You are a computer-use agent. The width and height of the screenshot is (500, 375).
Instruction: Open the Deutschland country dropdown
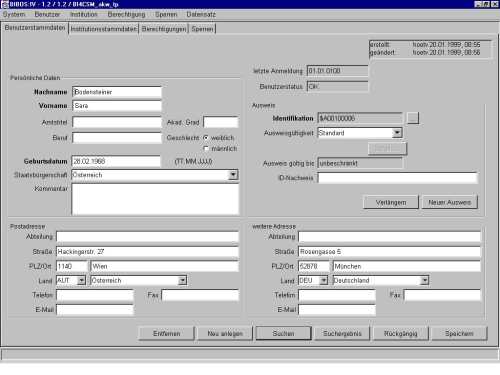click(x=424, y=281)
